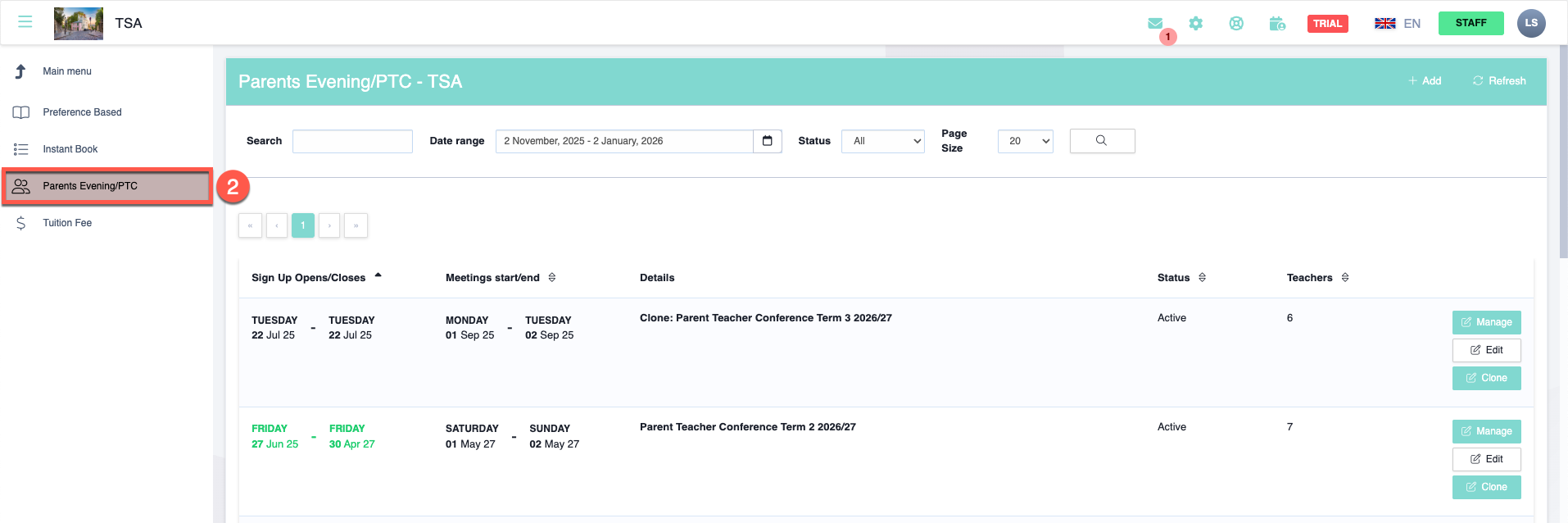1568x523 pixels.
Task: Manage the Clone: Parent Teacher Conference Term 3
Action: click(1486, 322)
